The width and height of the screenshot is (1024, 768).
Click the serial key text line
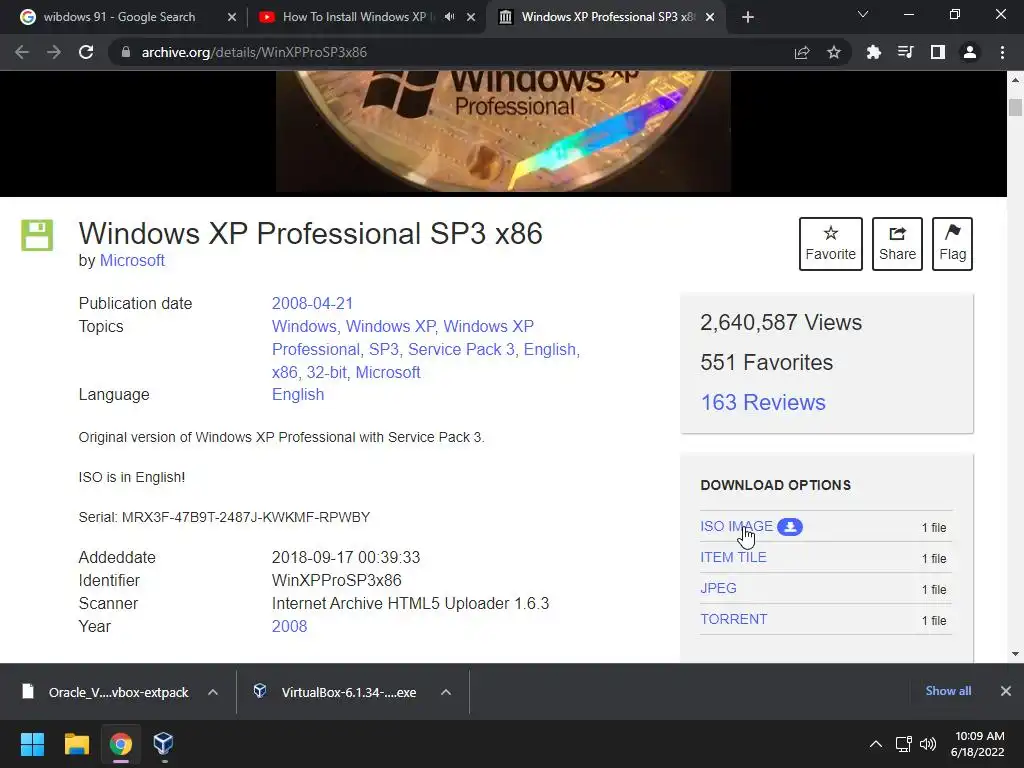[x=224, y=517]
